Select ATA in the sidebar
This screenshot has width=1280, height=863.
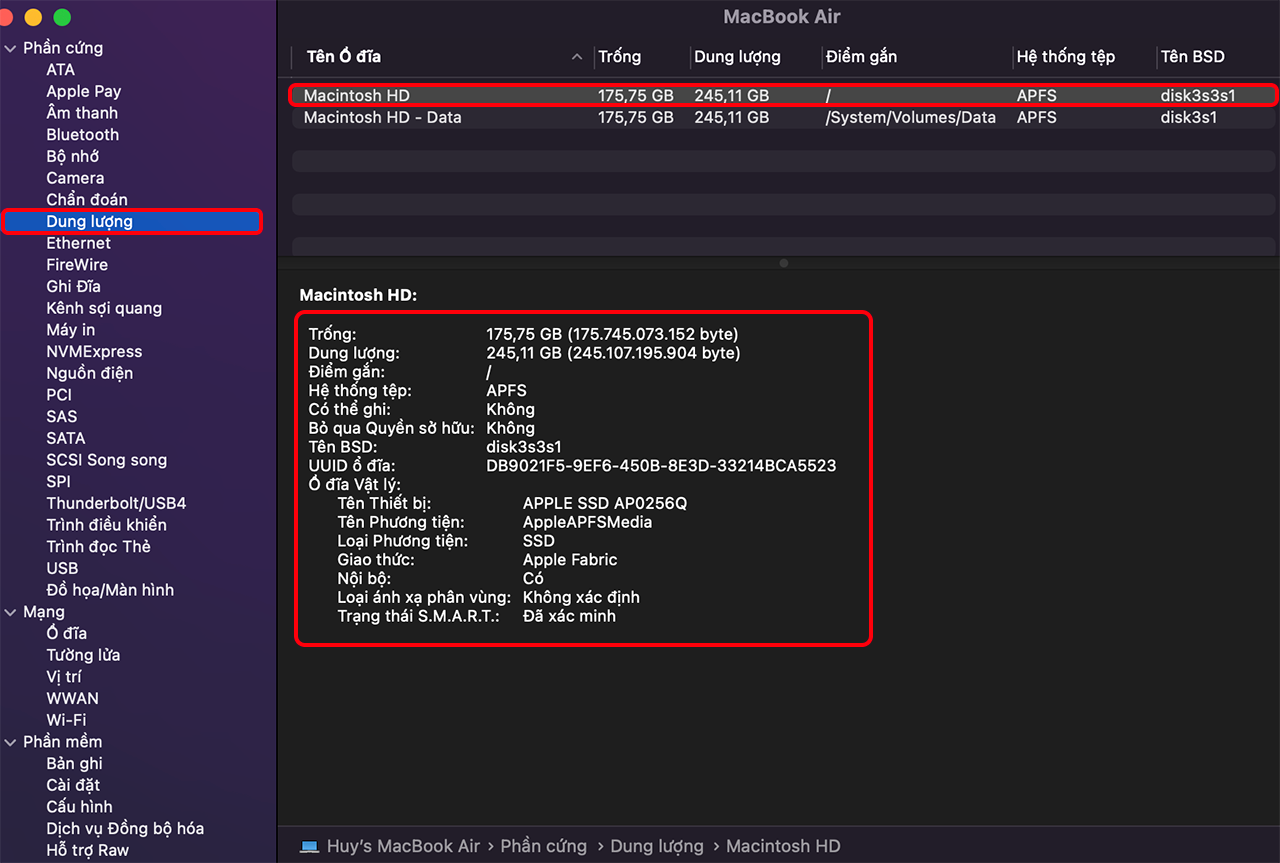coord(60,70)
